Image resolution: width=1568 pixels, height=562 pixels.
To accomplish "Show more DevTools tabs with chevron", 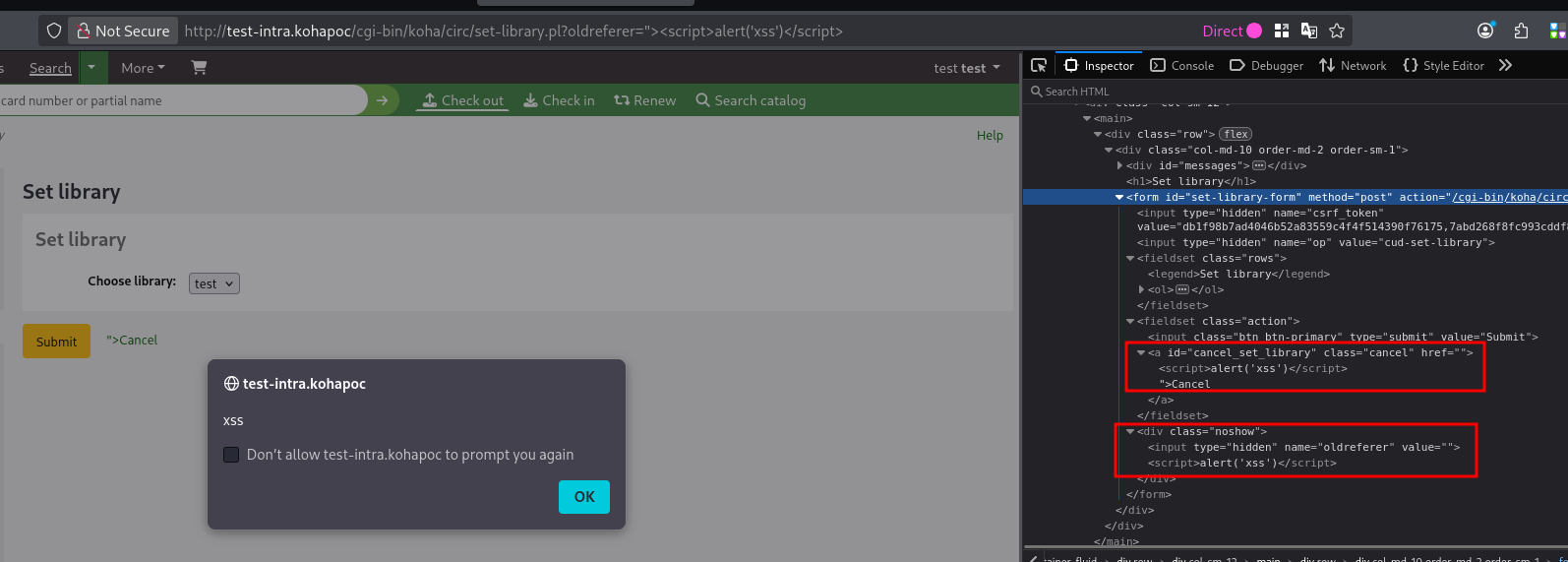I will pyautogui.click(x=1505, y=66).
